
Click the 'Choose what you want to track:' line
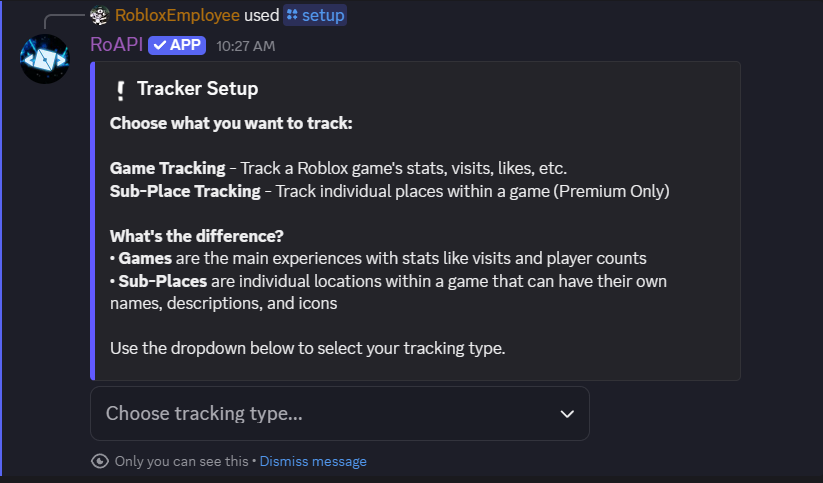(231, 124)
